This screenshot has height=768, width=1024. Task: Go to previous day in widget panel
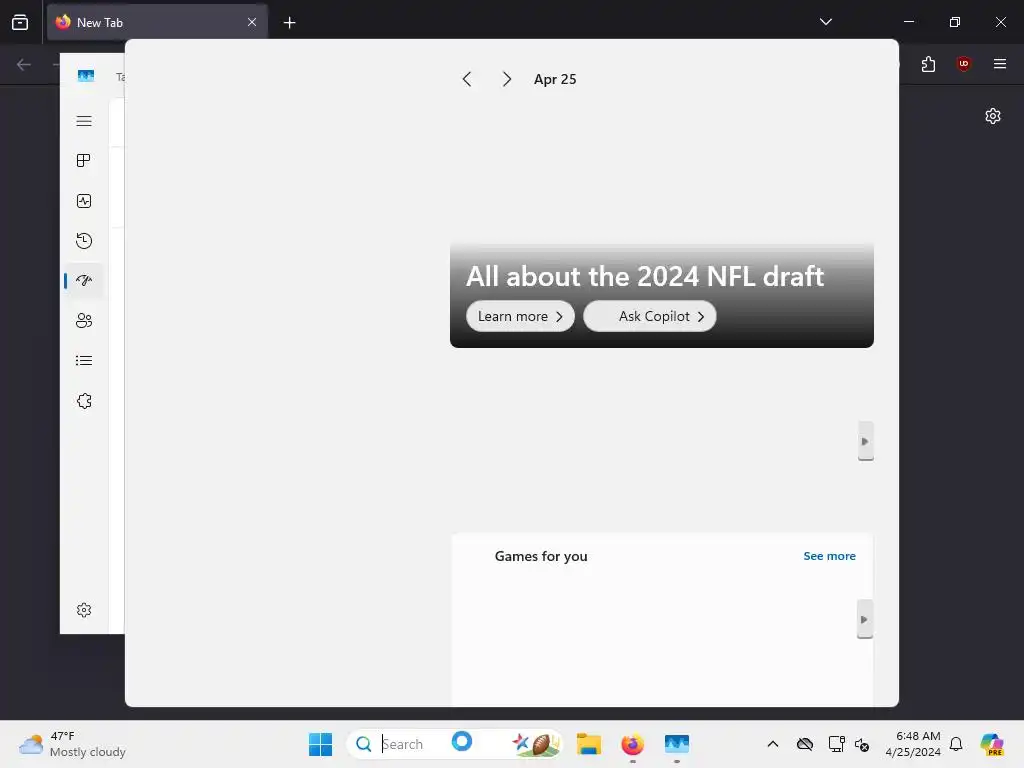pos(467,79)
